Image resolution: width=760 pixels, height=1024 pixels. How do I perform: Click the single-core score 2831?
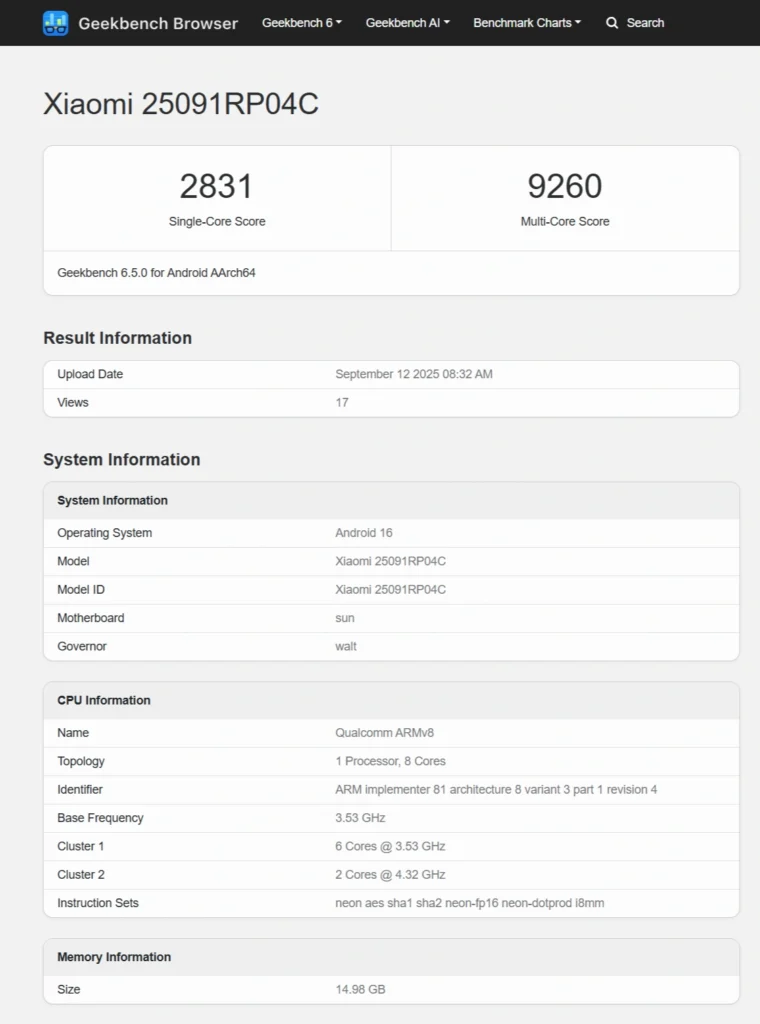216,186
